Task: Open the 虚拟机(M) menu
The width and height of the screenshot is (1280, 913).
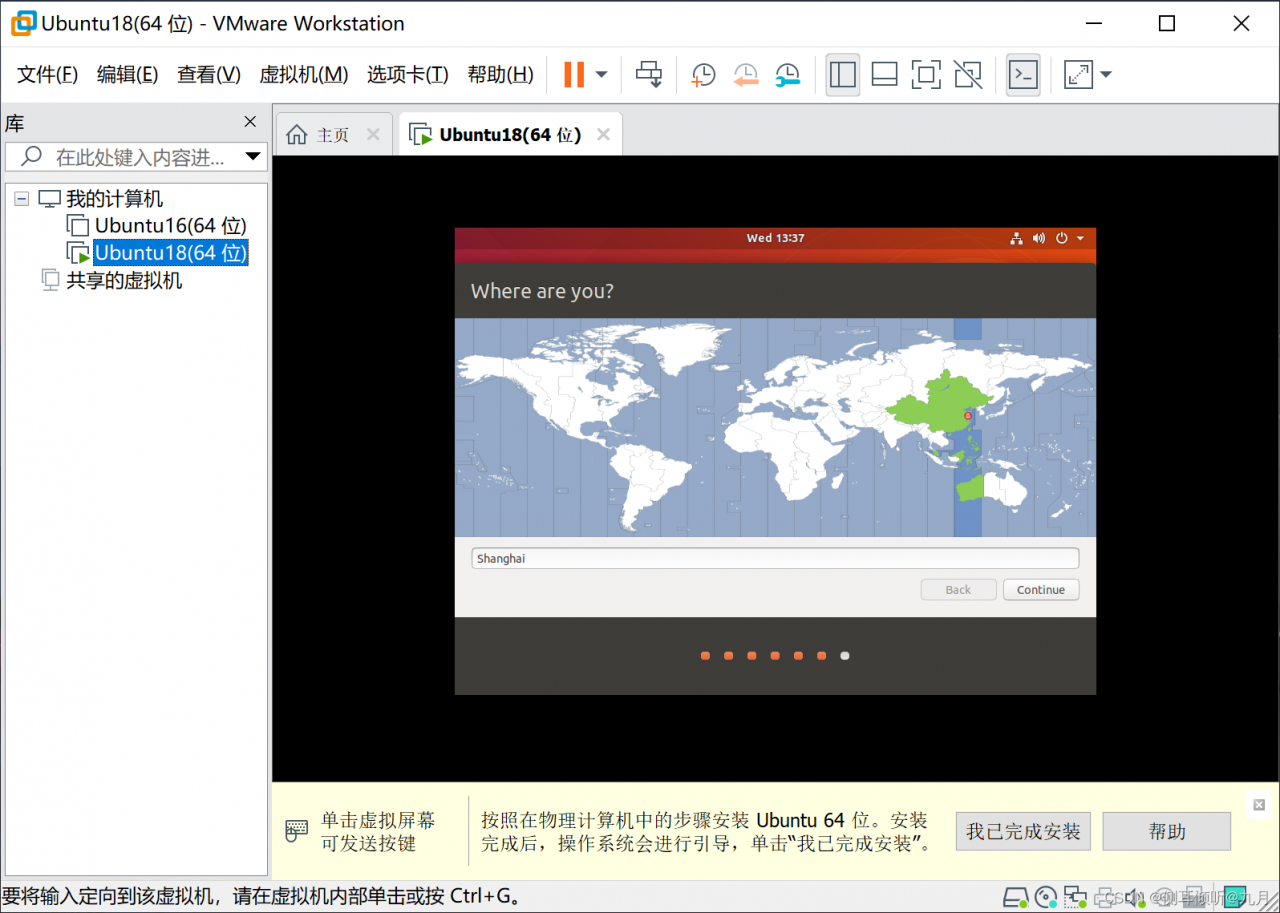Action: [x=304, y=75]
